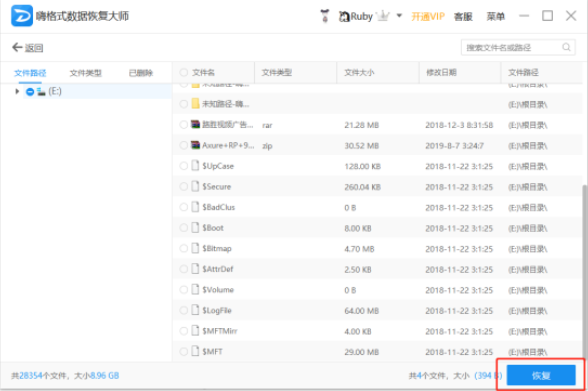
Task: Select checkbox for $MFTMirr file
Action: (183, 331)
